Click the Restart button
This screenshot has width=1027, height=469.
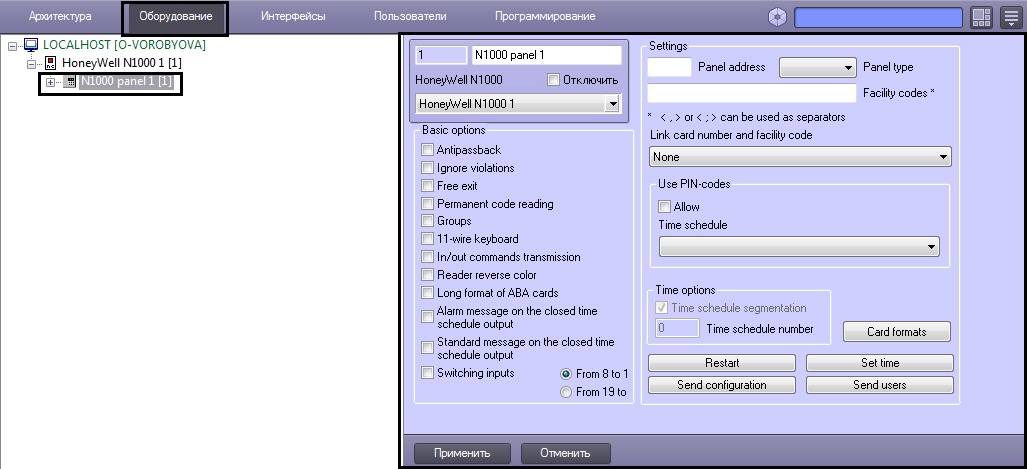(722, 363)
